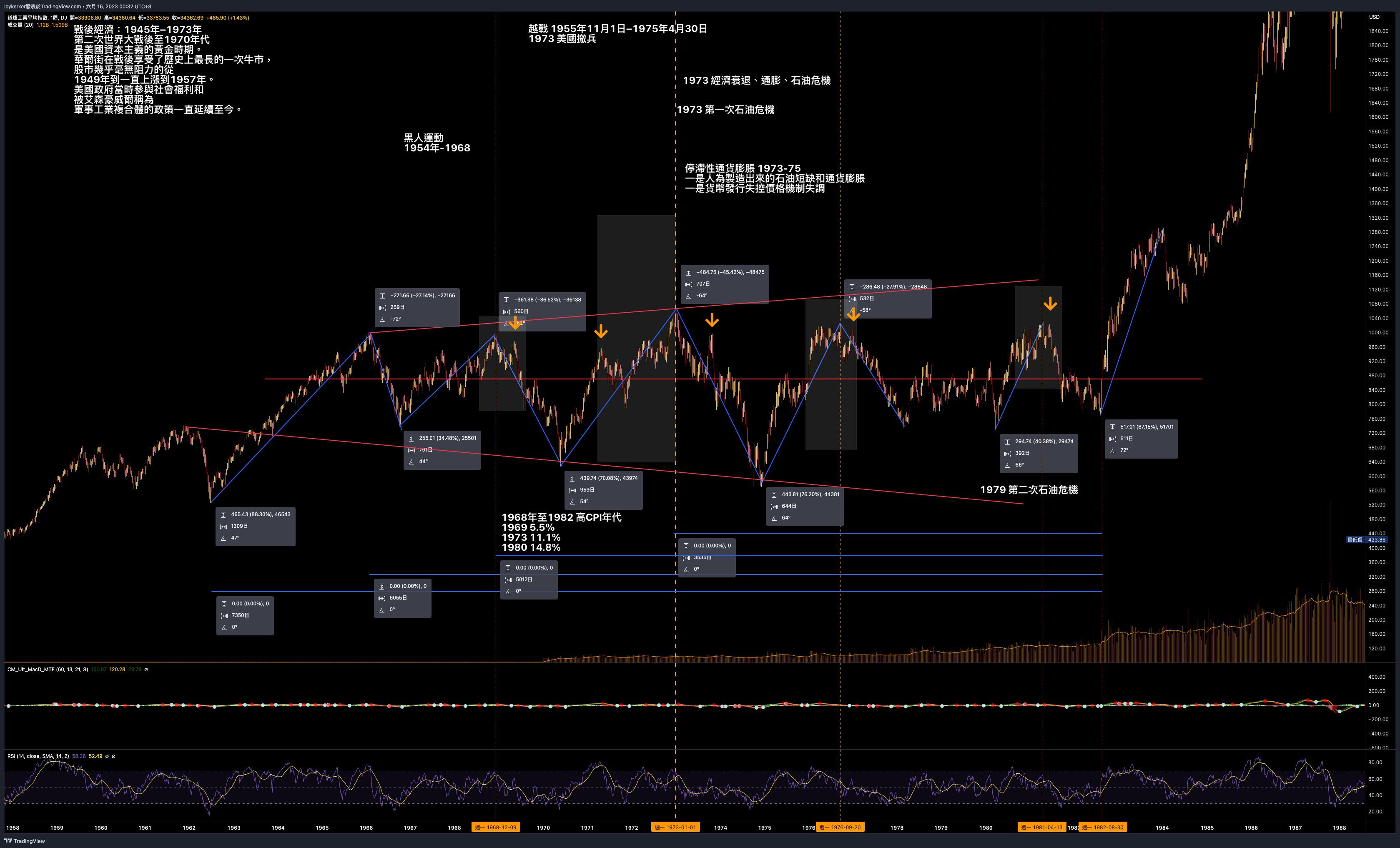
Task: Select the −286.48 (−27.91%) measurement box
Action: [888, 299]
